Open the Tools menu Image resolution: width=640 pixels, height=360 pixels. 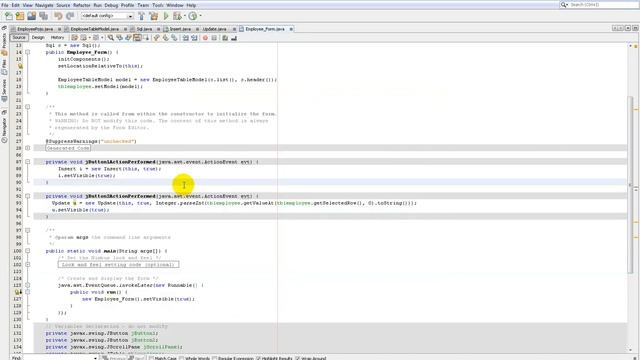pyautogui.click(x=158, y=5)
